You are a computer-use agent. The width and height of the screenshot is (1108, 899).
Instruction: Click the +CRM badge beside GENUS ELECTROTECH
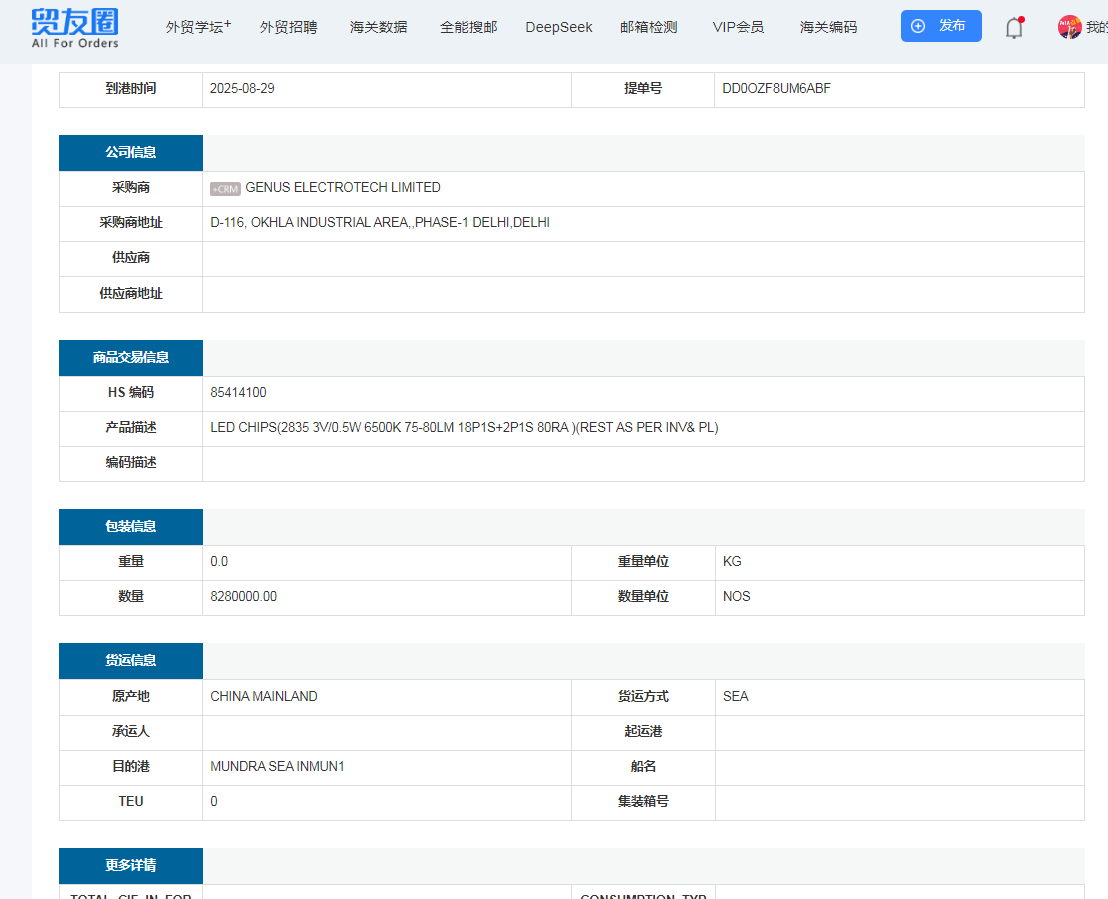coord(225,189)
